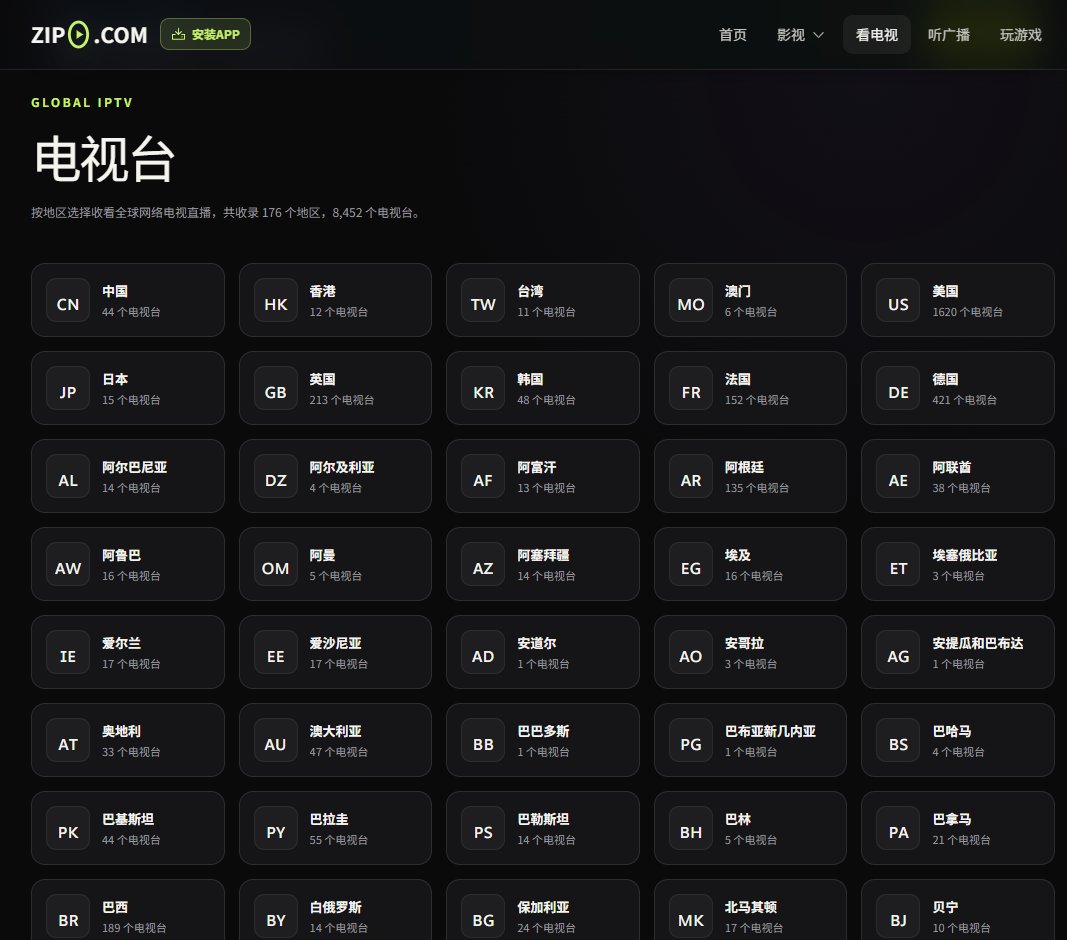Open 巴巴多斯 channel card

pyautogui.click(x=543, y=740)
